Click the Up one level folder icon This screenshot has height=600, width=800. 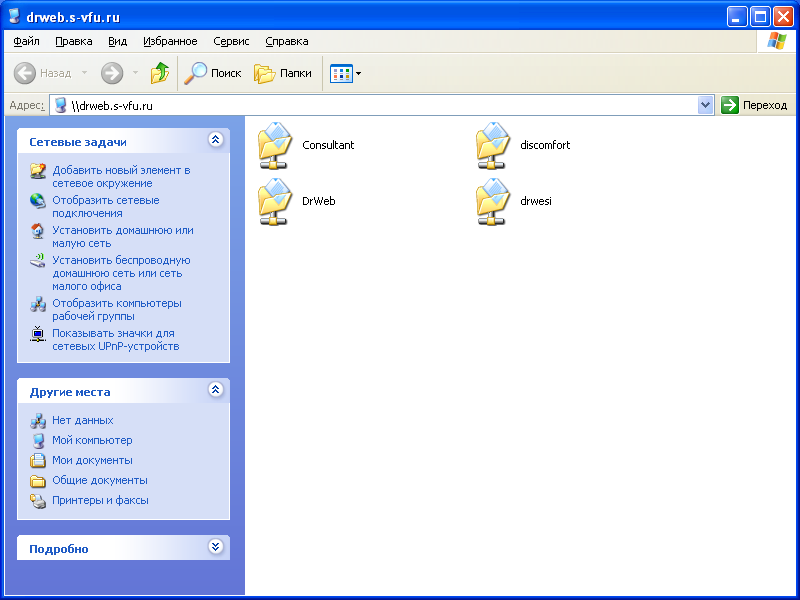point(160,73)
